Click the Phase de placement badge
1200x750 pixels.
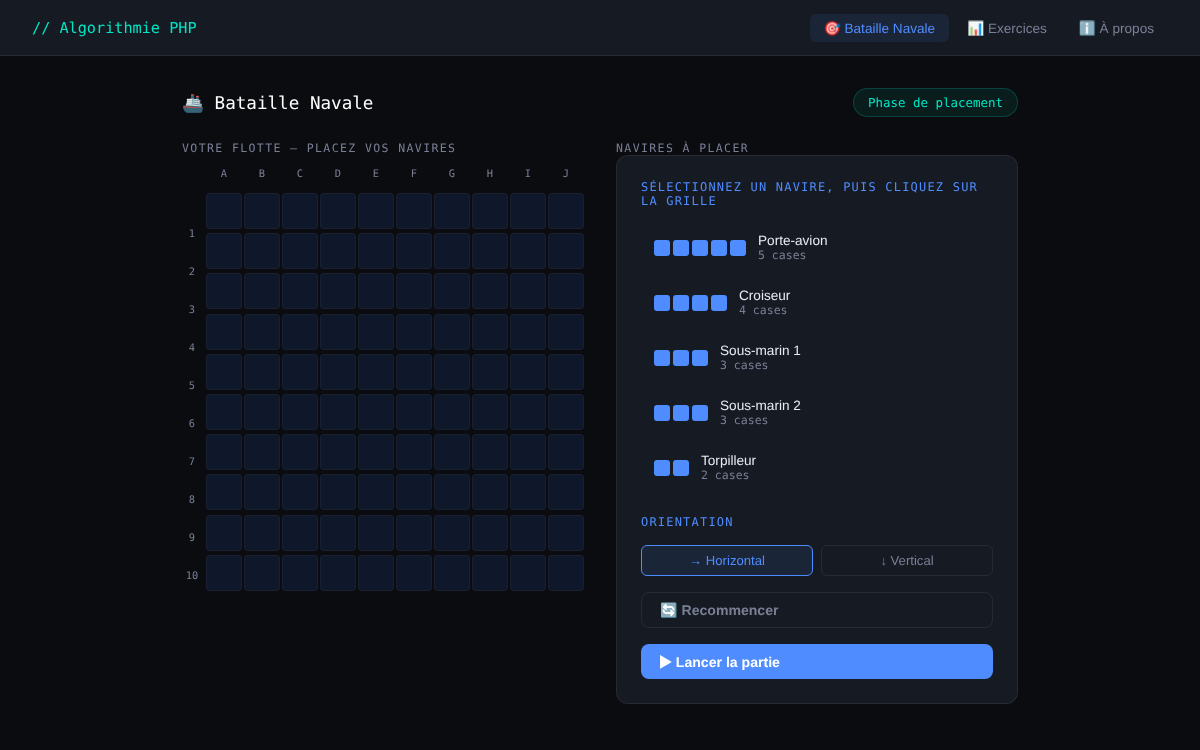tap(935, 103)
